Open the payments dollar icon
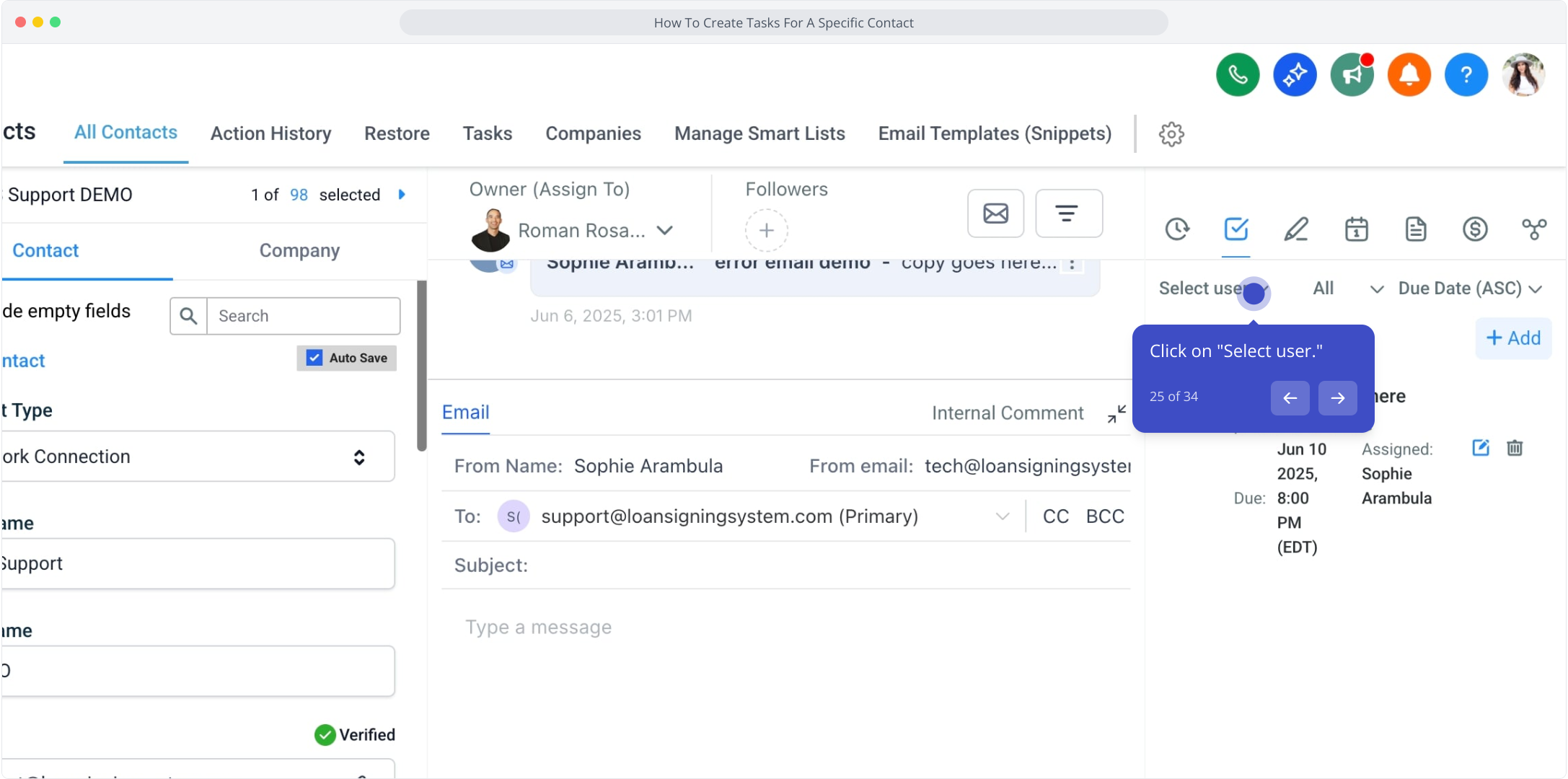Image resolution: width=1568 pixels, height=779 pixels. click(x=1475, y=229)
